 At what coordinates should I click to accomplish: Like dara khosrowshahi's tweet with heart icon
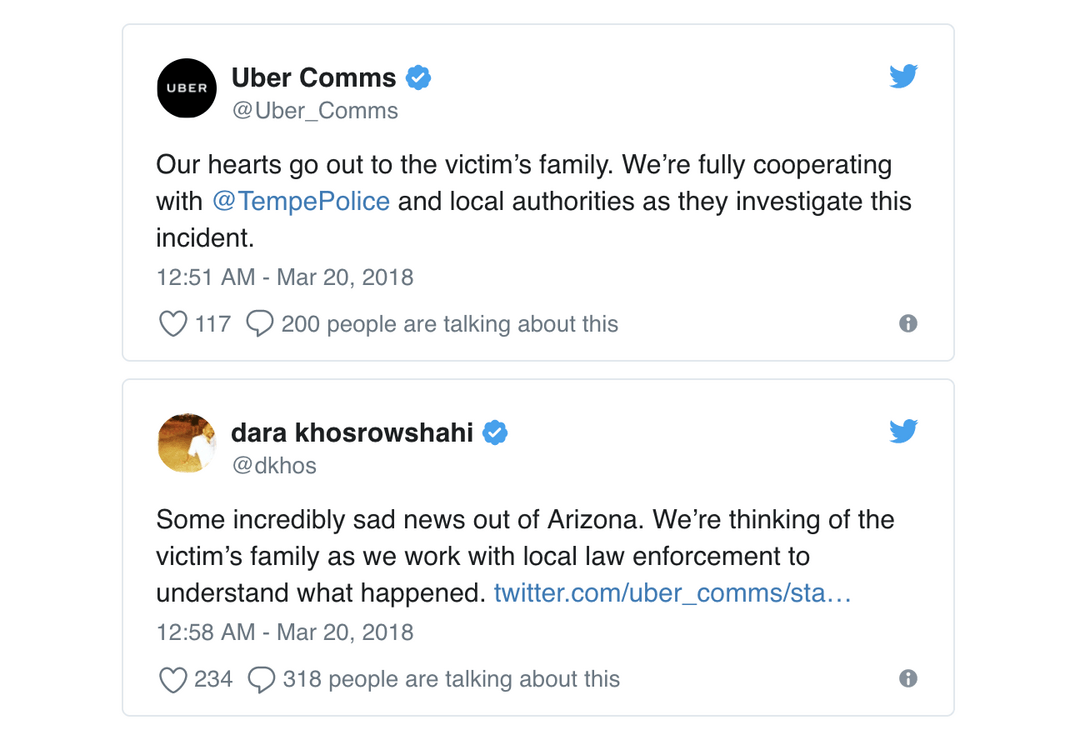(x=173, y=679)
